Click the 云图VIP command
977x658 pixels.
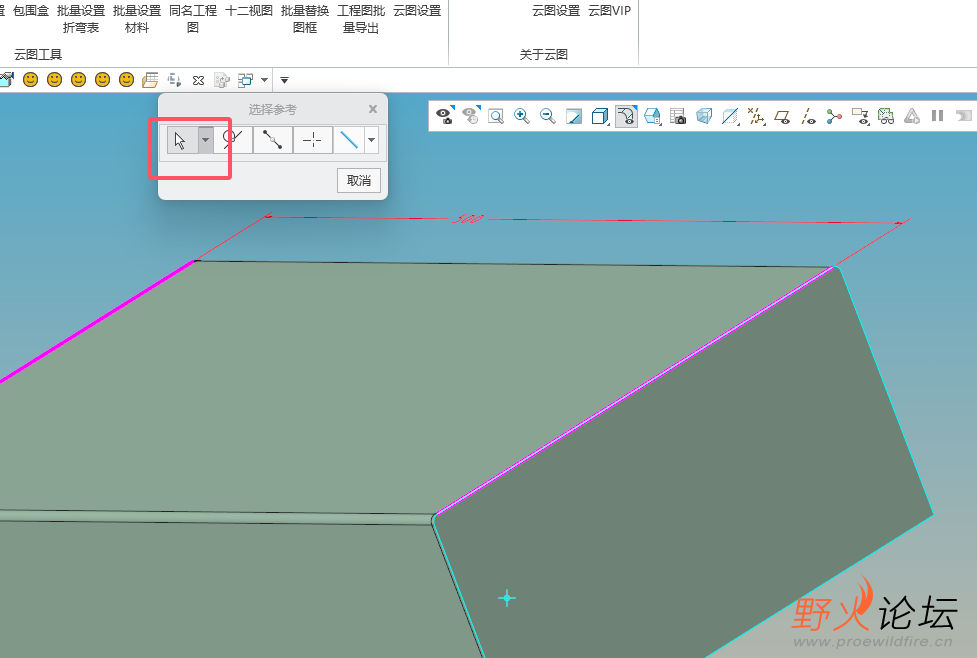point(609,11)
